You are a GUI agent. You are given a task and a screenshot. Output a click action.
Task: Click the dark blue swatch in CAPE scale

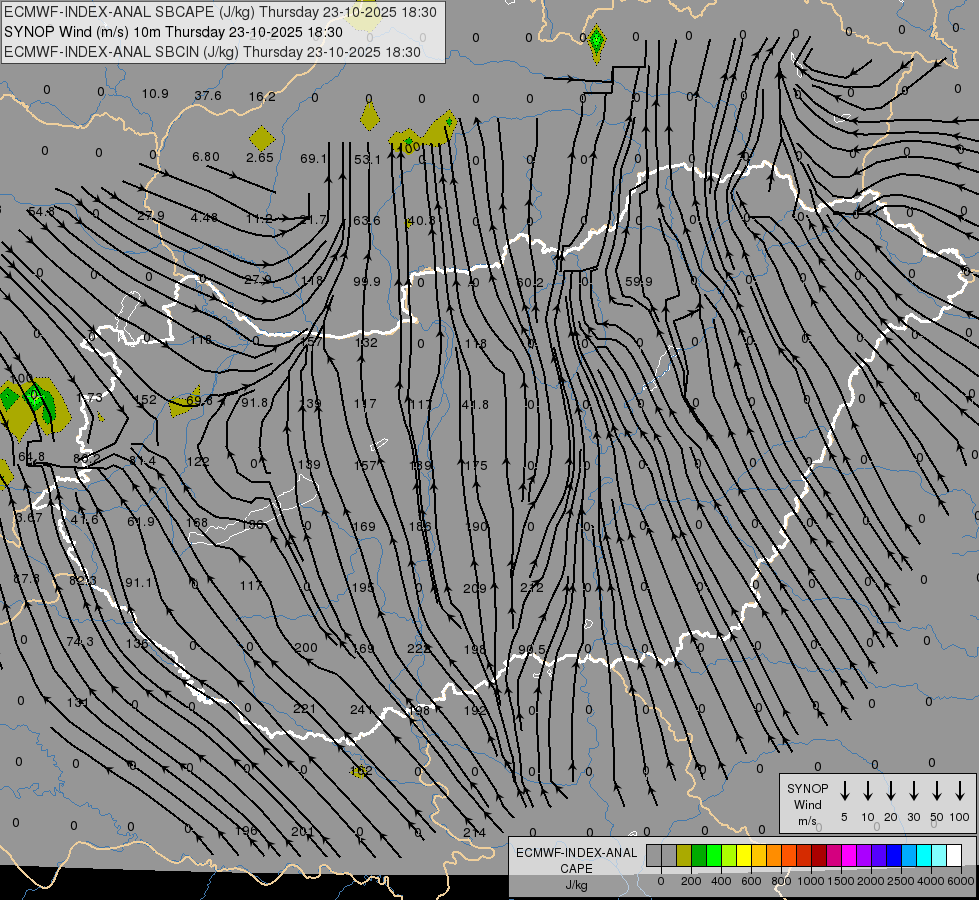pos(894,855)
